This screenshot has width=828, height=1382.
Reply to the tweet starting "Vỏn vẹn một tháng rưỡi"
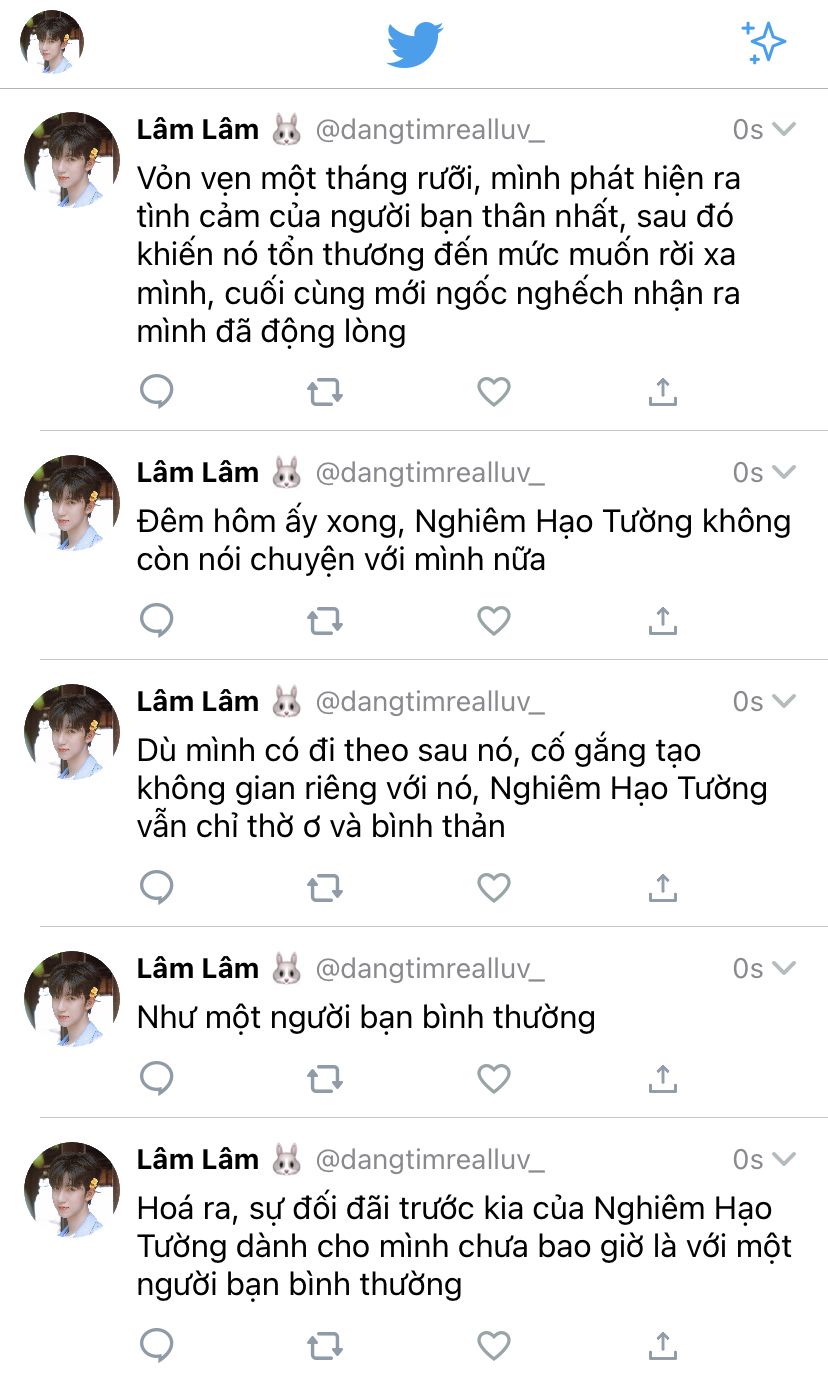[x=157, y=392]
